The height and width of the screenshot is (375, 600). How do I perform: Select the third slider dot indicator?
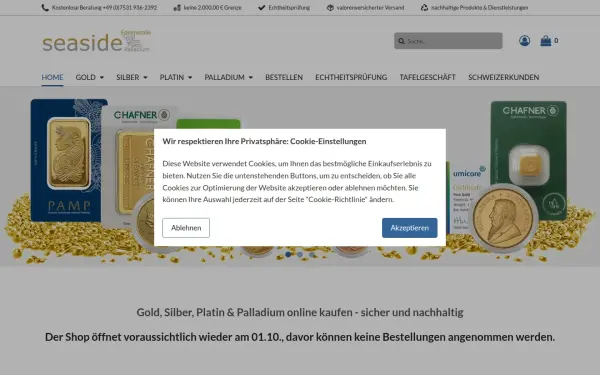[x=312, y=254]
